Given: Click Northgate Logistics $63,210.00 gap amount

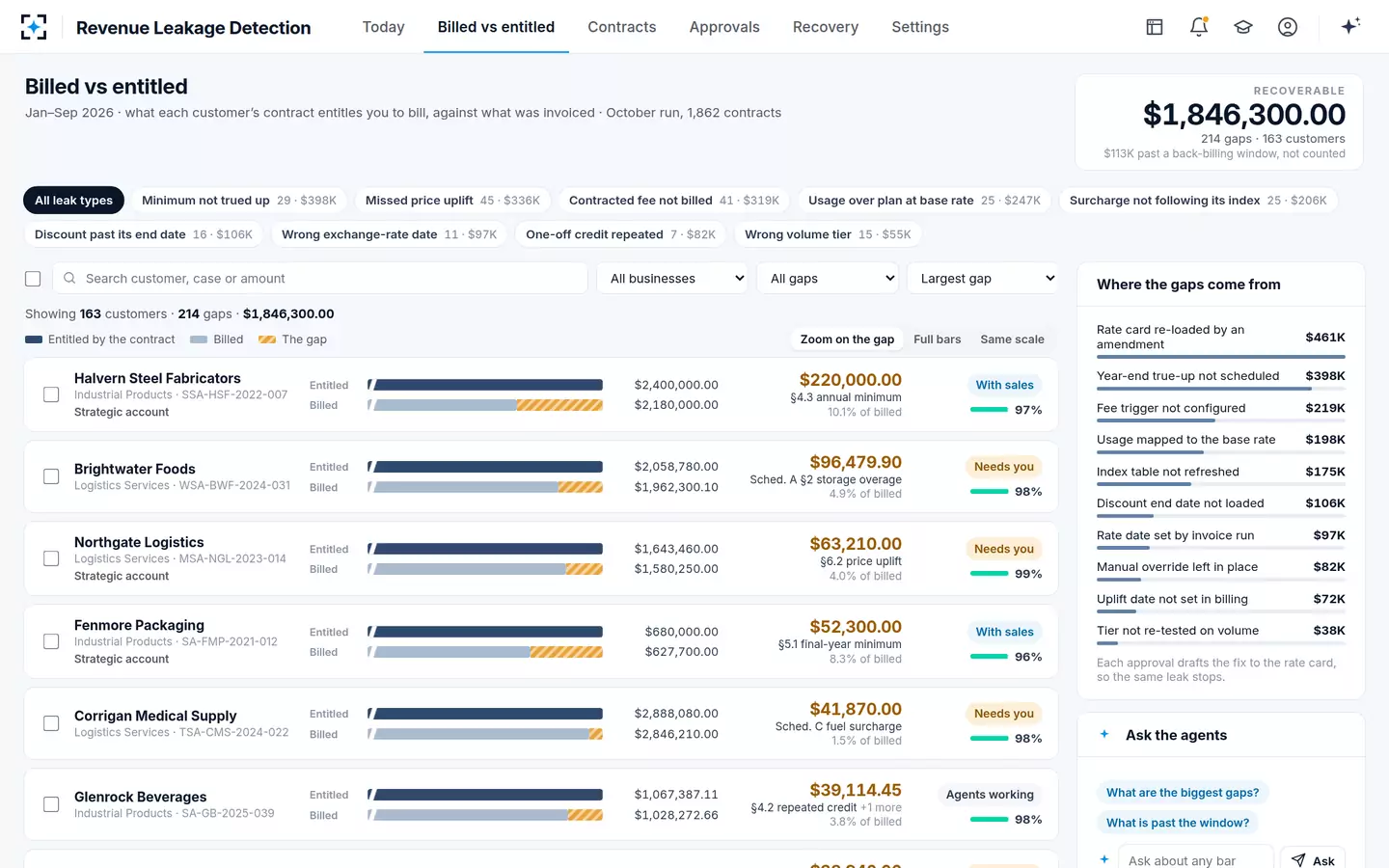Looking at the screenshot, I should tap(856, 544).
